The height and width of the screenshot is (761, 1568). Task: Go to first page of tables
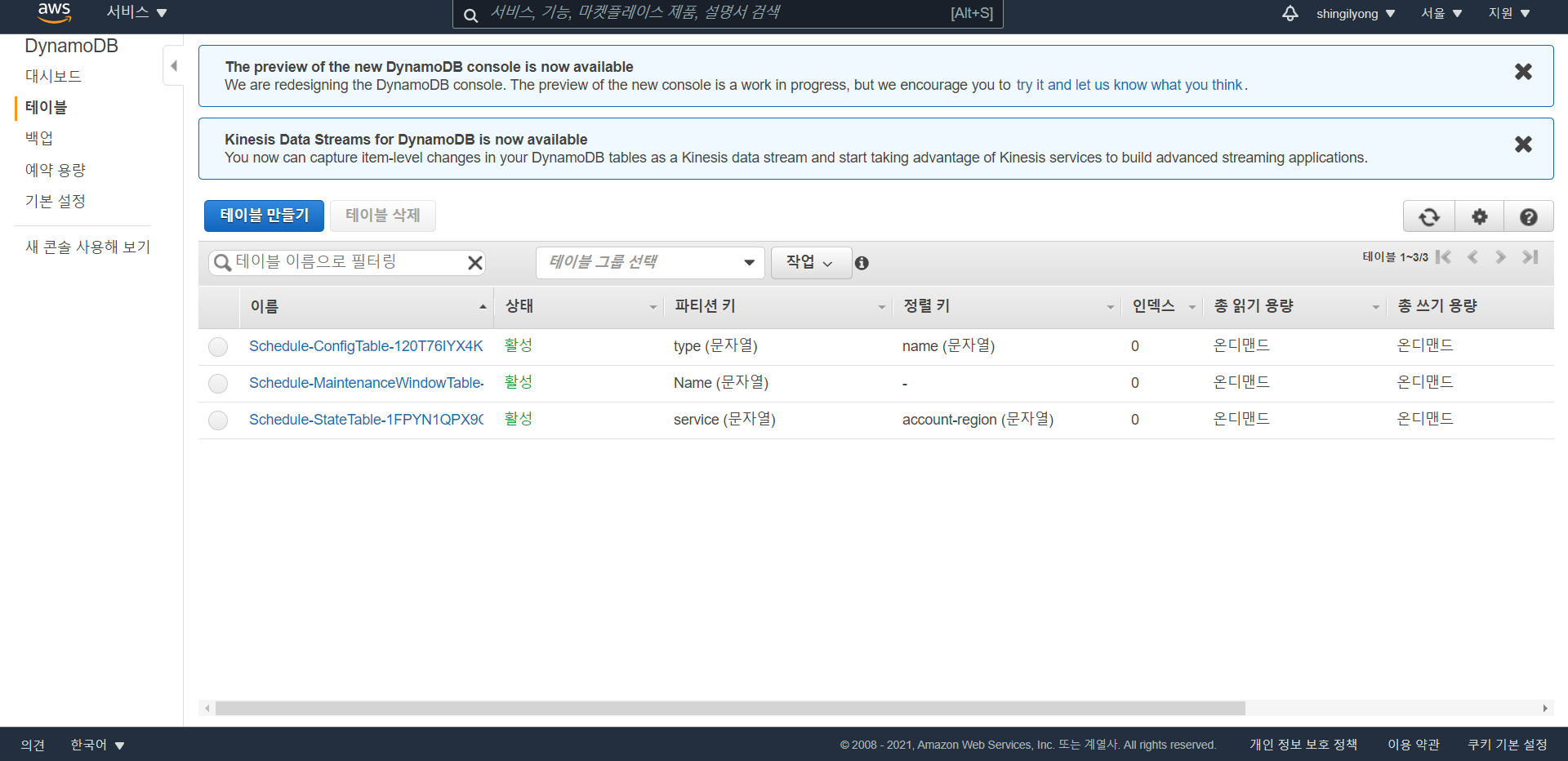(1444, 256)
